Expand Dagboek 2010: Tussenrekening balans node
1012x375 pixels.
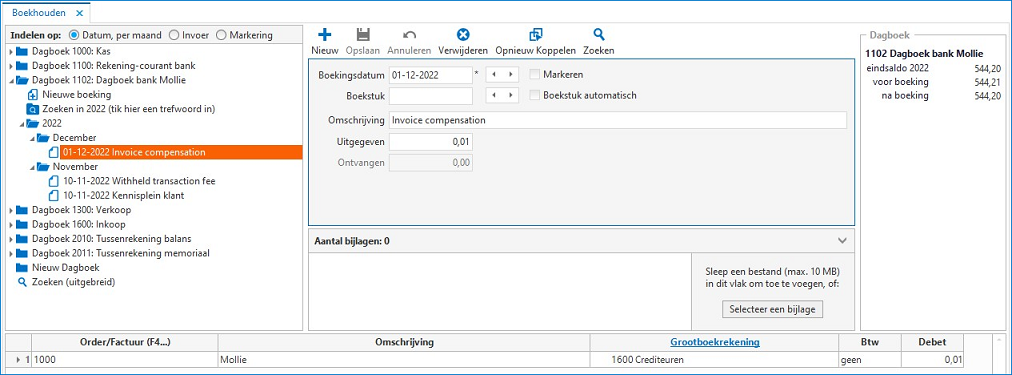10,239
